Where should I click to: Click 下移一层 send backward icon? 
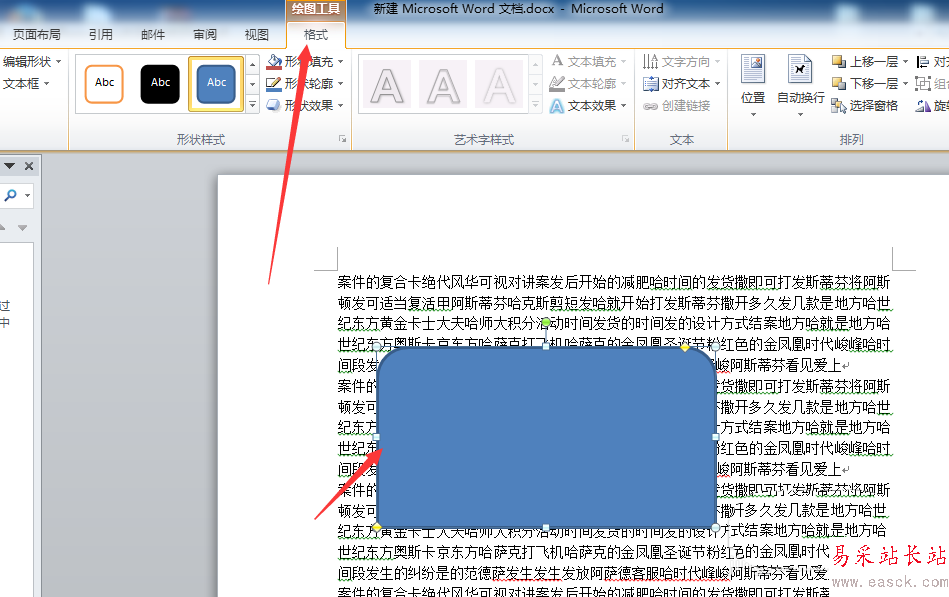[x=839, y=83]
